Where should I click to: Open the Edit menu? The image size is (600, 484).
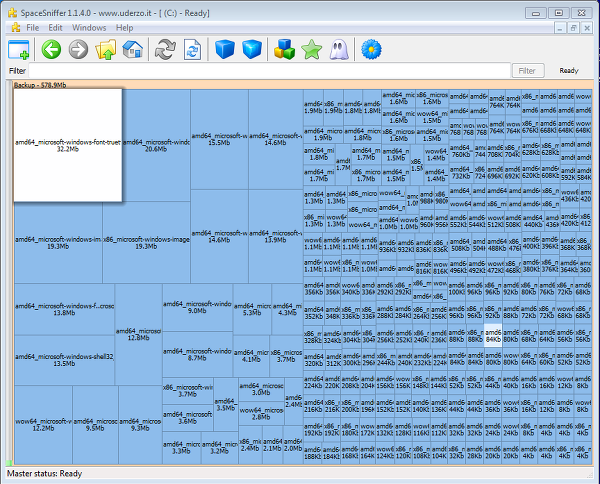pyautogui.click(x=55, y=28)
